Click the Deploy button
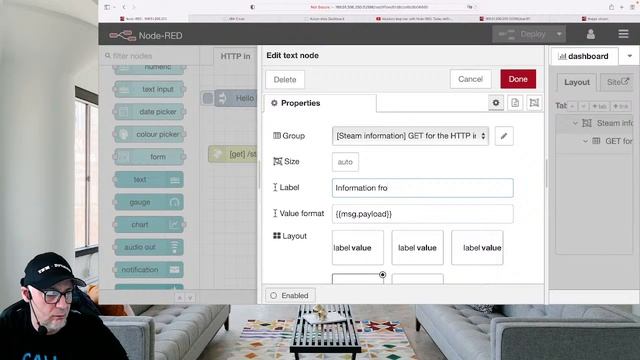 [x=524, y=34]
